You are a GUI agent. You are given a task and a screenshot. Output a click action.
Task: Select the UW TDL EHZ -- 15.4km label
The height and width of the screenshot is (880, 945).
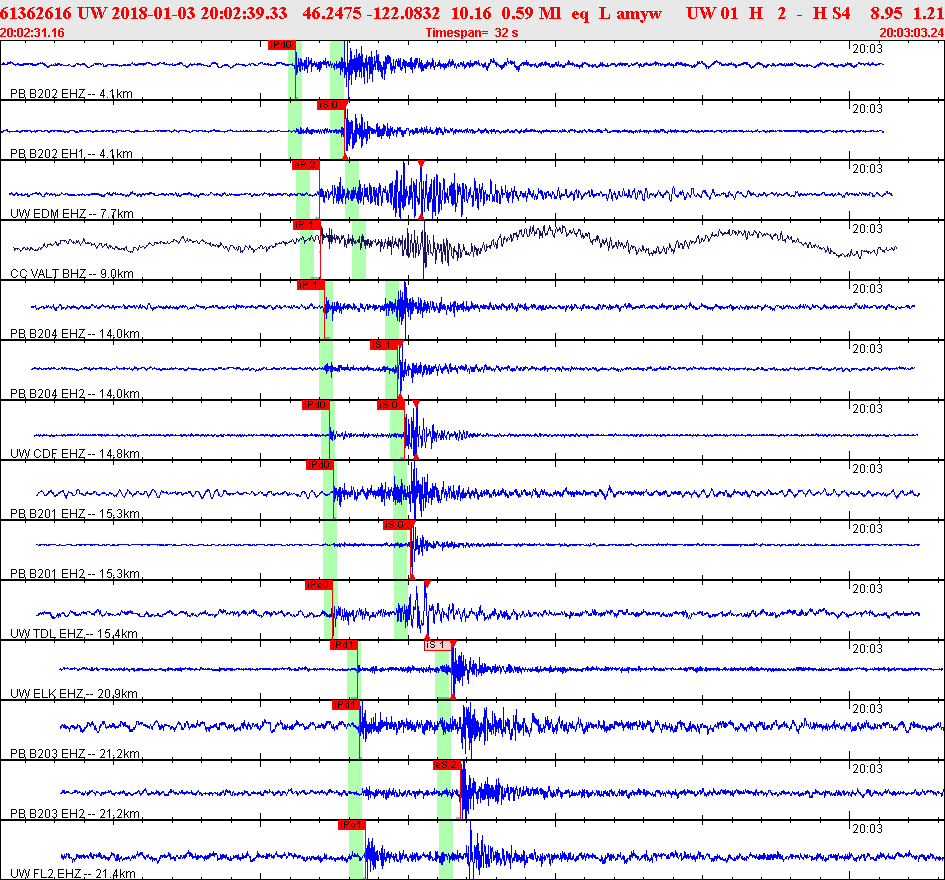[x=74, y=633]
